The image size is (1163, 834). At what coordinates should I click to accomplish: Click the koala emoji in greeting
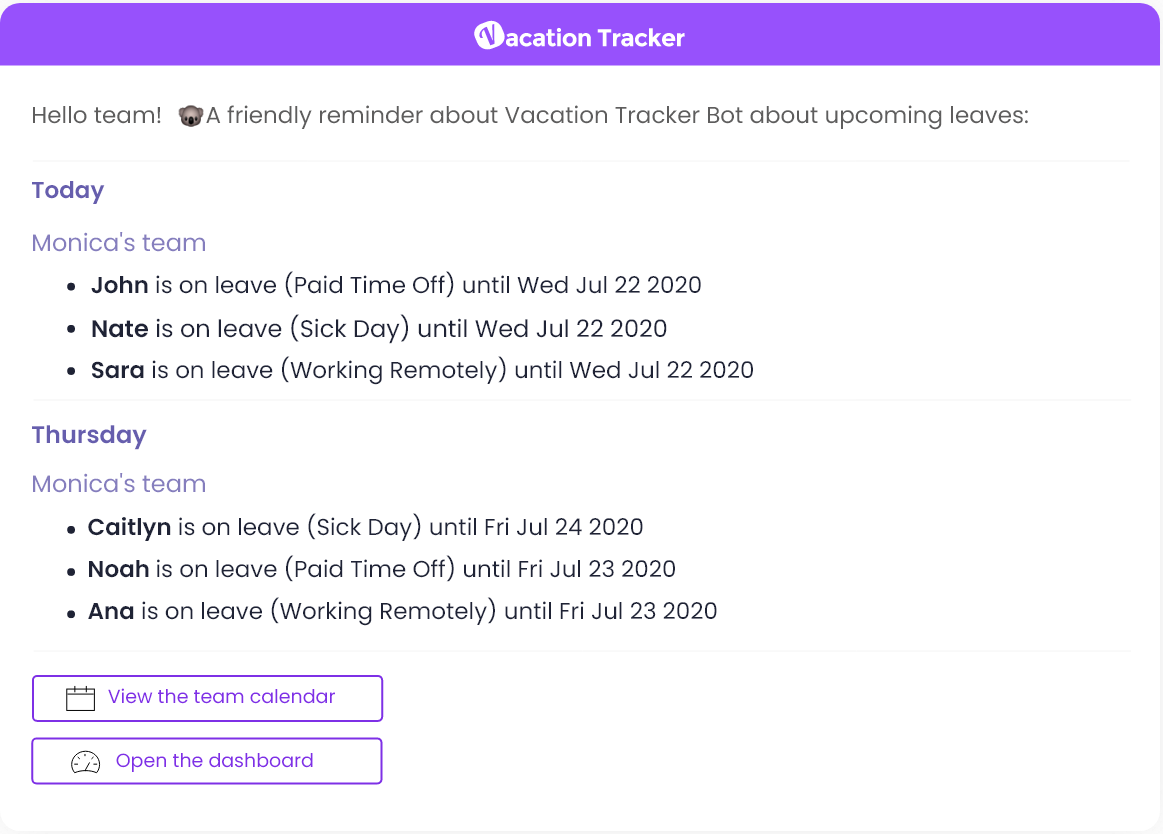click(x=191, y=116)
